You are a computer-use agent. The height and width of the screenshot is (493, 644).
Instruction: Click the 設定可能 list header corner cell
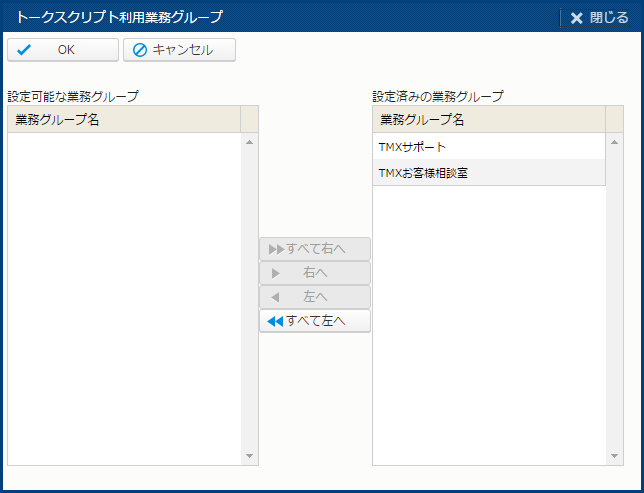click(x=250, y=120)
